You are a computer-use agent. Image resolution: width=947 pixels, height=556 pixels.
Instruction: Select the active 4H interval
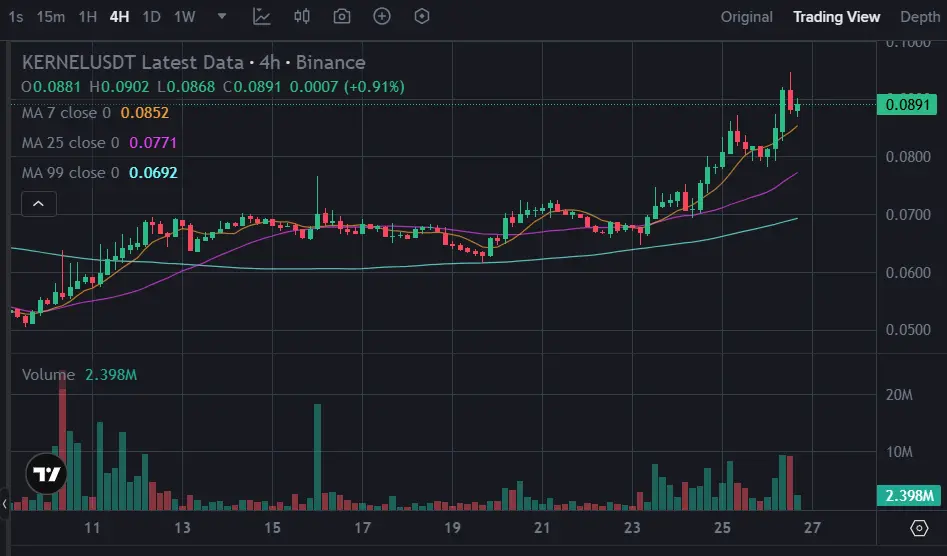tap(120, 17)
